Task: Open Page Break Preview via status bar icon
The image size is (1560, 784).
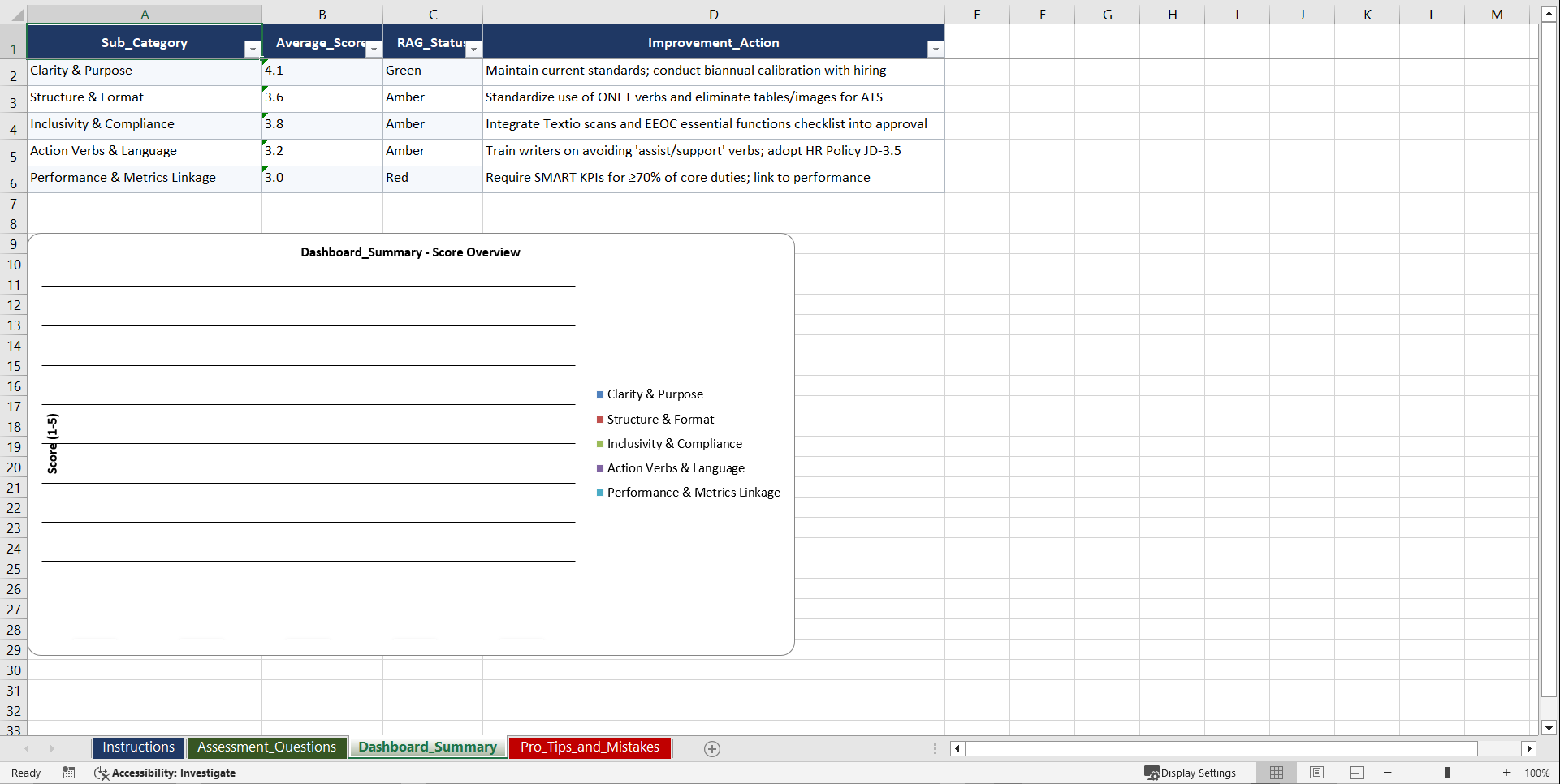Action: click(1355, 773)
